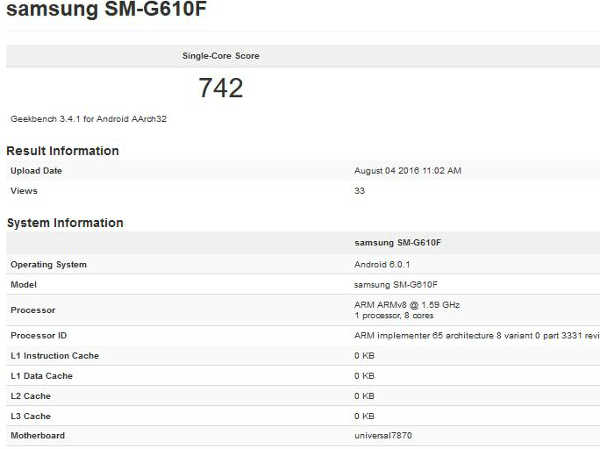Select the universal7870 motherboard value
Image resolution: width=600 pixels, height=450 pixels.
point(383,435)
